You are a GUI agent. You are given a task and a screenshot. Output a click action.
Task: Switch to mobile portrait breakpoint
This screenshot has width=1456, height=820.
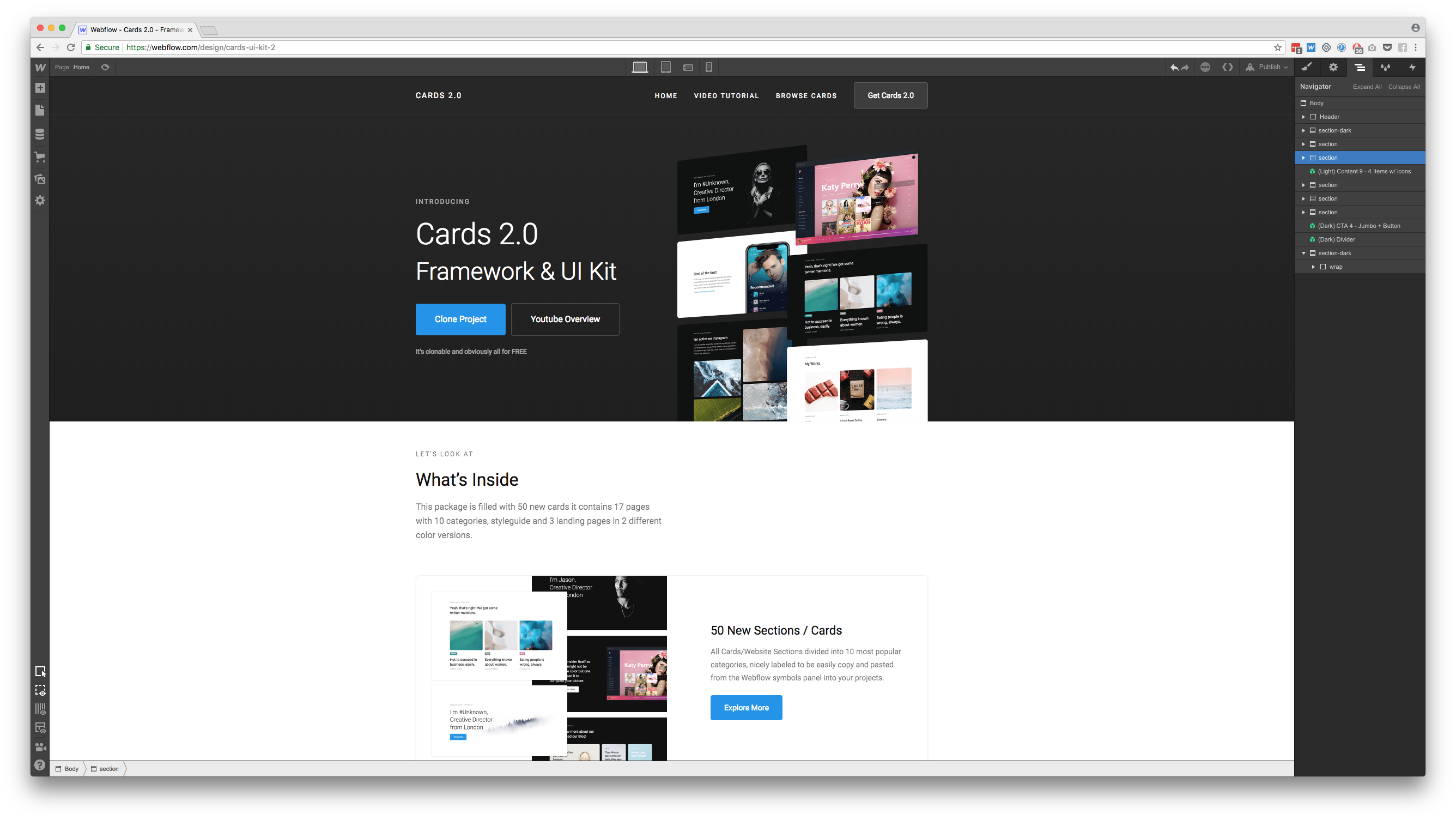click(x=709, y=67)
